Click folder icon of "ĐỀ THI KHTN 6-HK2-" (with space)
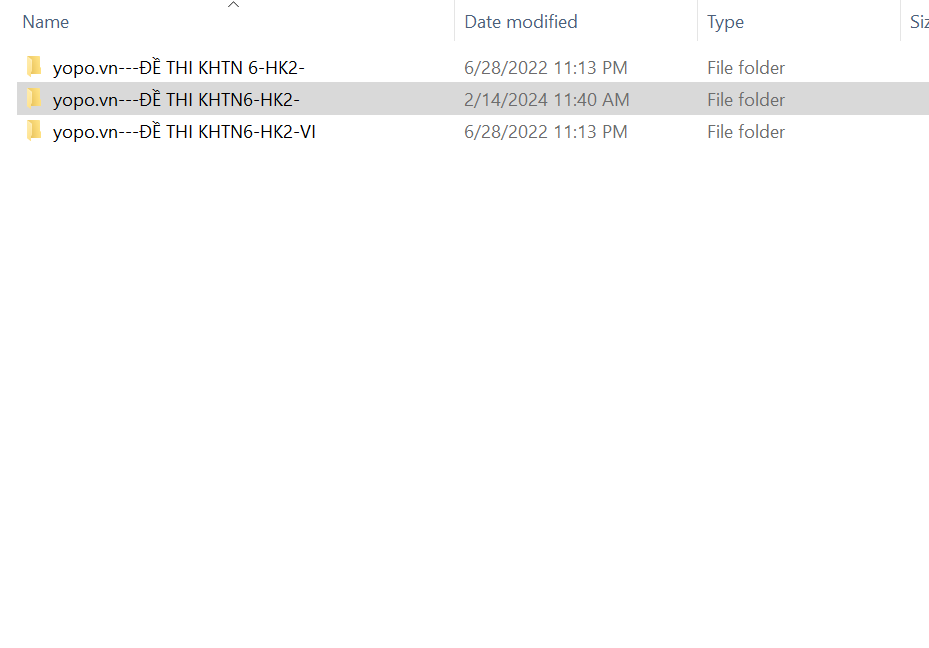This screenshot has height=648, width=929. tap(34, 67)
